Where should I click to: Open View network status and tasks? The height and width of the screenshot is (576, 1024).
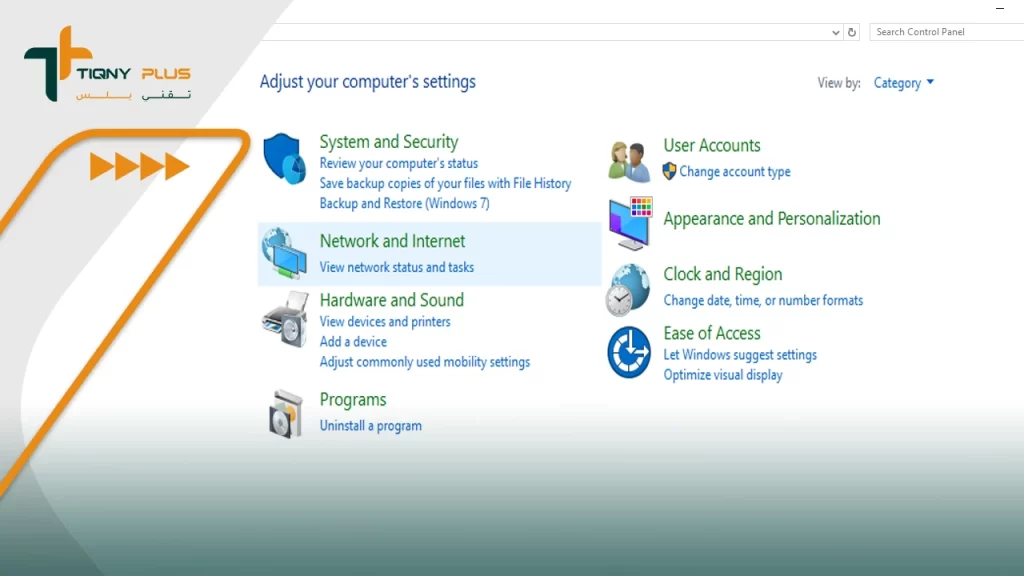[396, 267]
